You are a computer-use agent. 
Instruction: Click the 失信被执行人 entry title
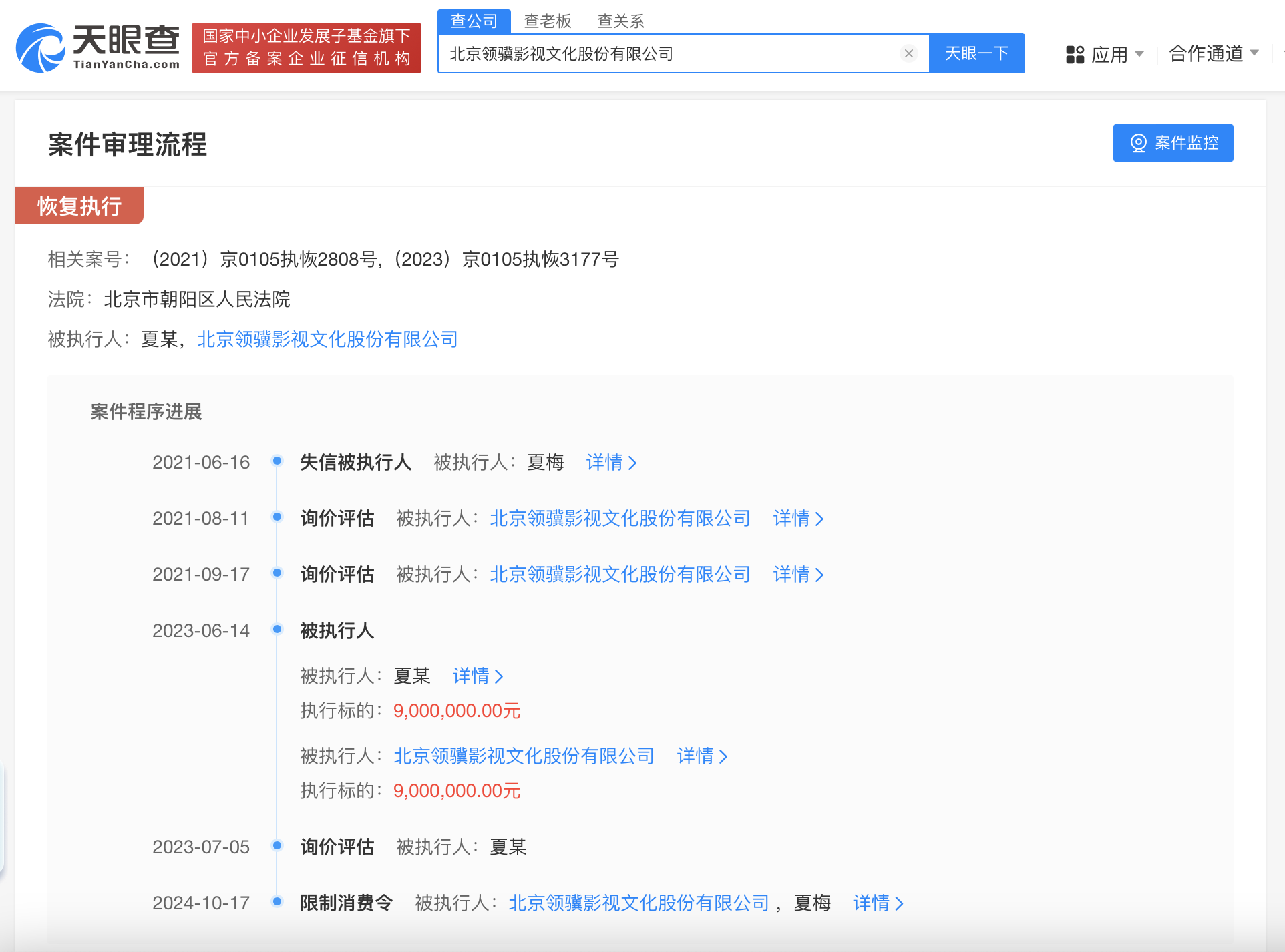pyautogui.click(x=355, y=462)
